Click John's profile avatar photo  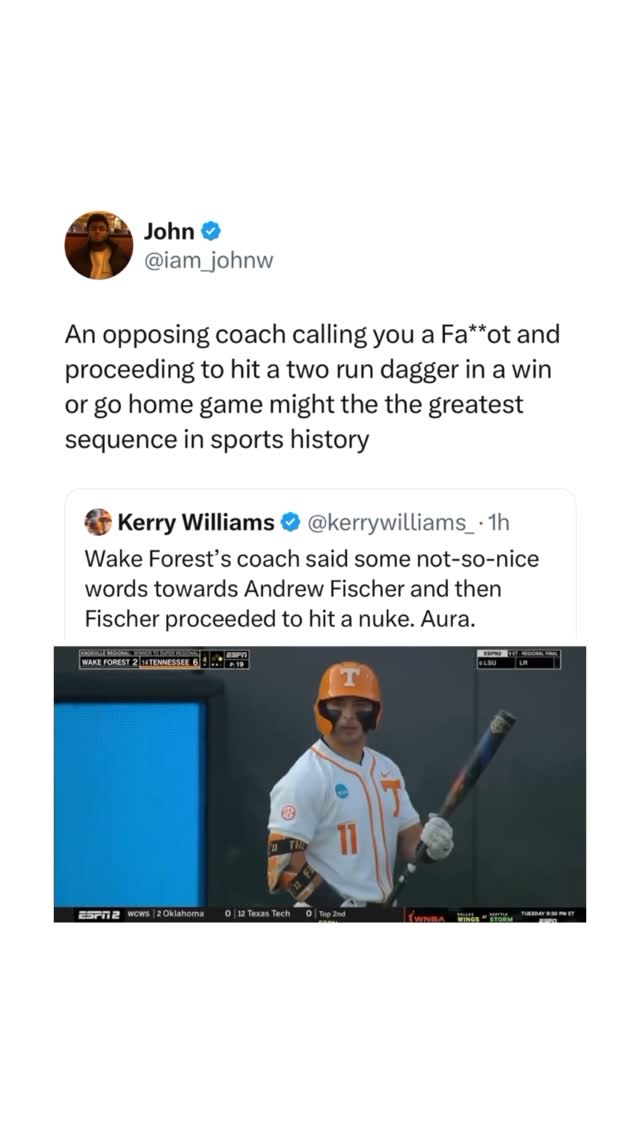pos(99,245)
